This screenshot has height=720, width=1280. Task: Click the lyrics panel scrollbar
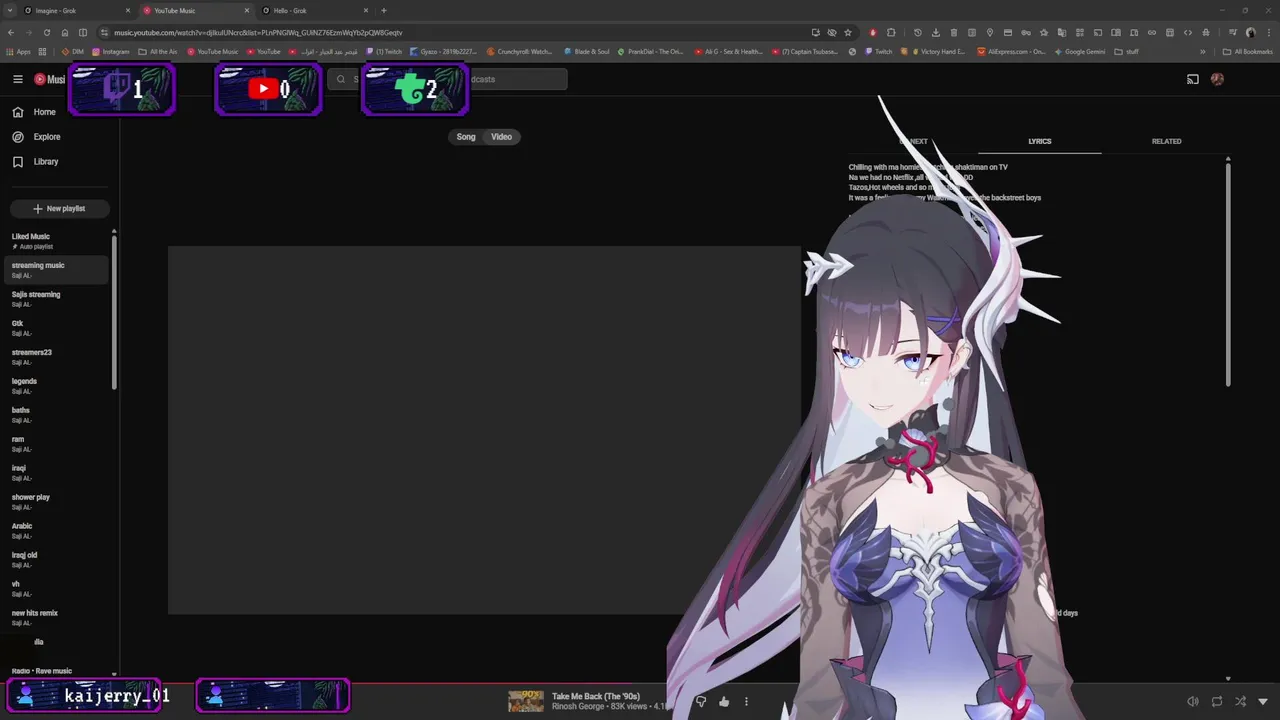pyautogui.click(x=1228, y=275)
